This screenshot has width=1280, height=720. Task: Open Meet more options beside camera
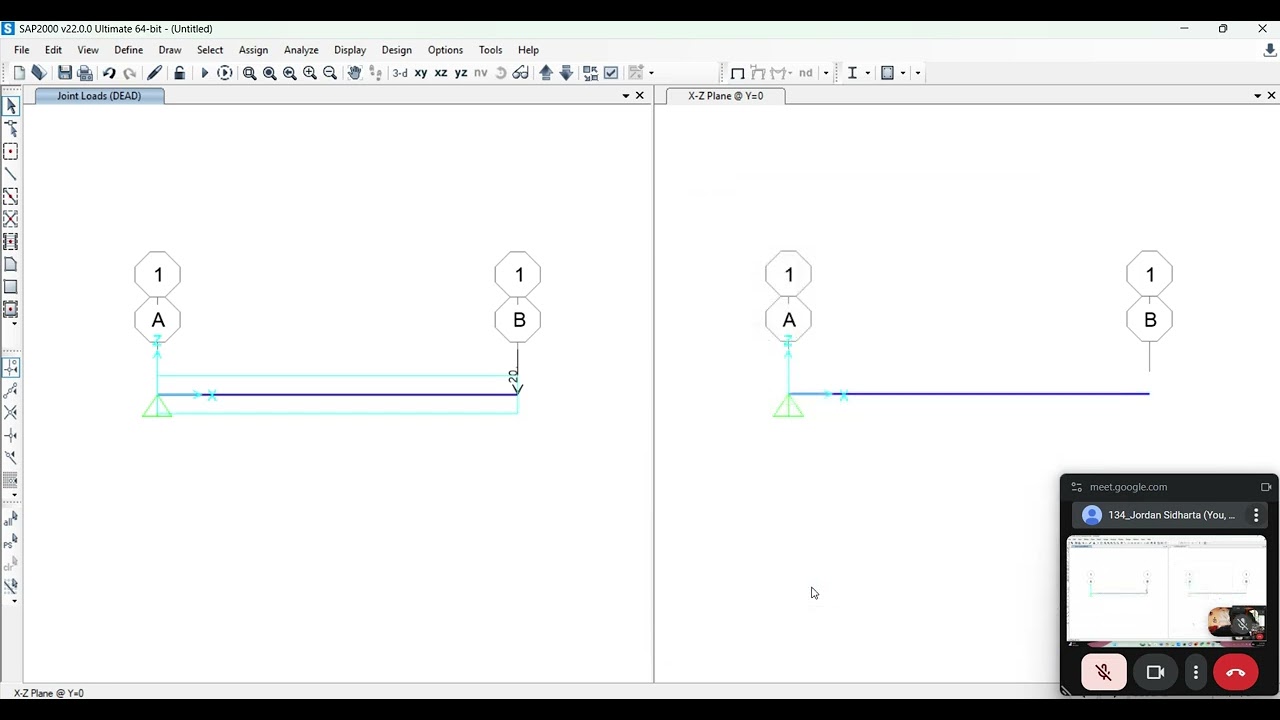[x=1196, y=673]
